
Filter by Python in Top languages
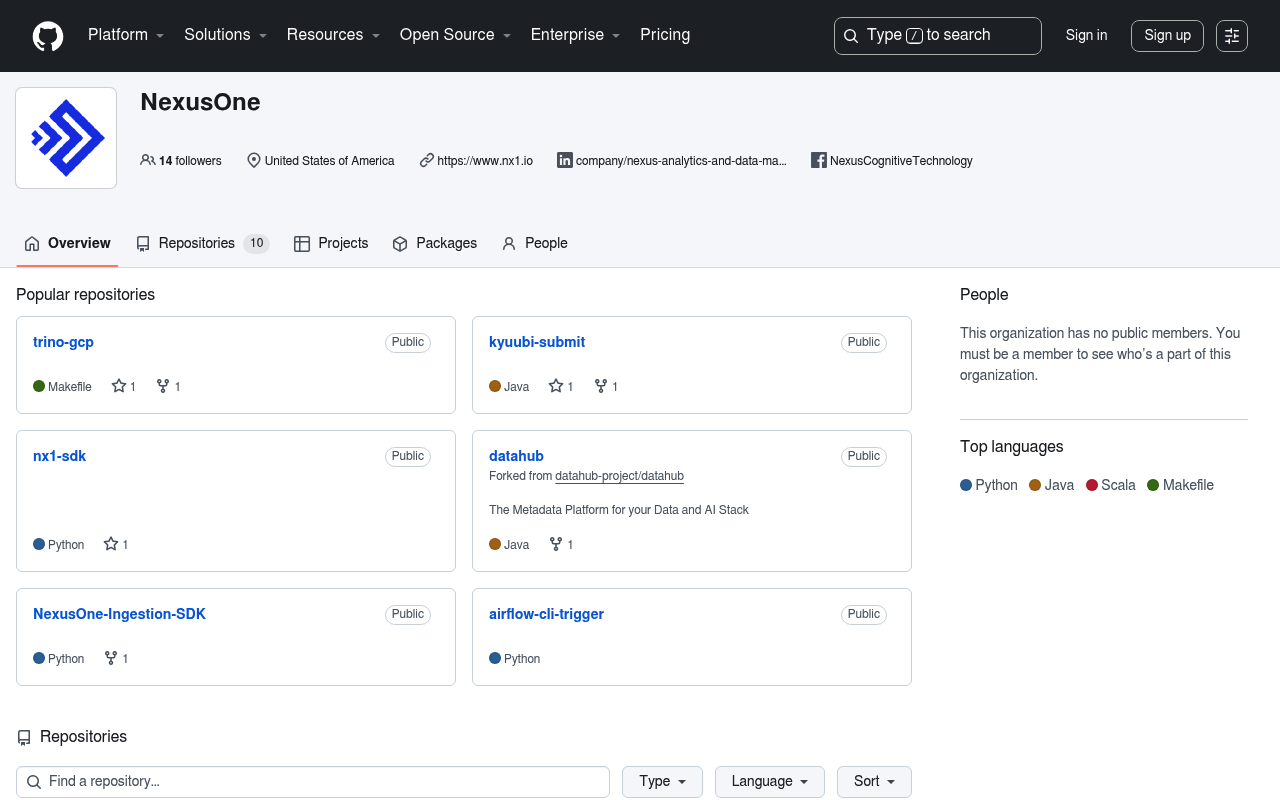pos(989,485)
